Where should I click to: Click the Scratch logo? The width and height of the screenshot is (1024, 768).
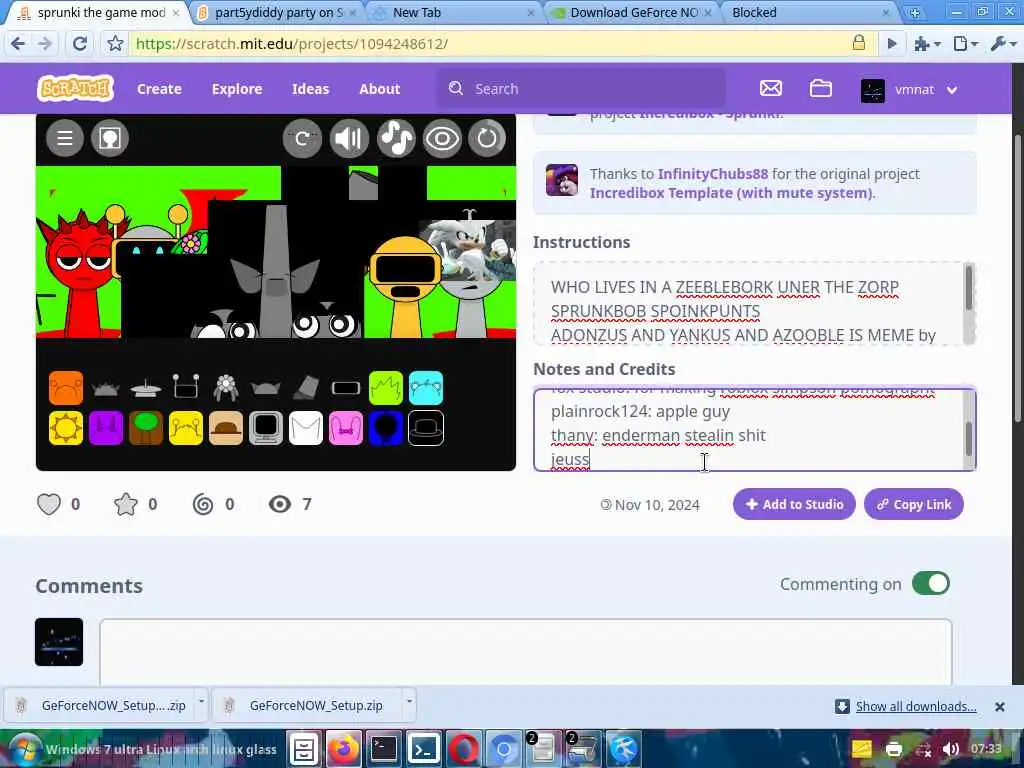[x=75, y=89]
